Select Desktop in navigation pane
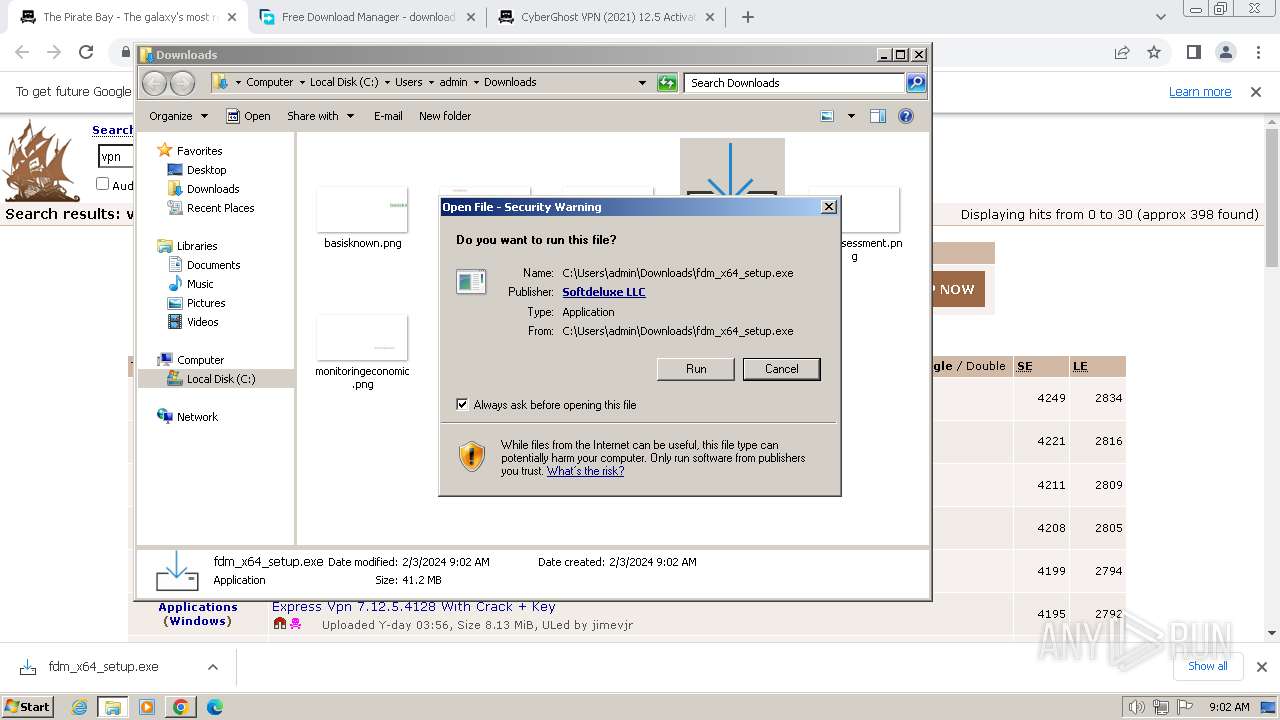This screenshot has height=720, width=1280. click(x=206, y=170)
